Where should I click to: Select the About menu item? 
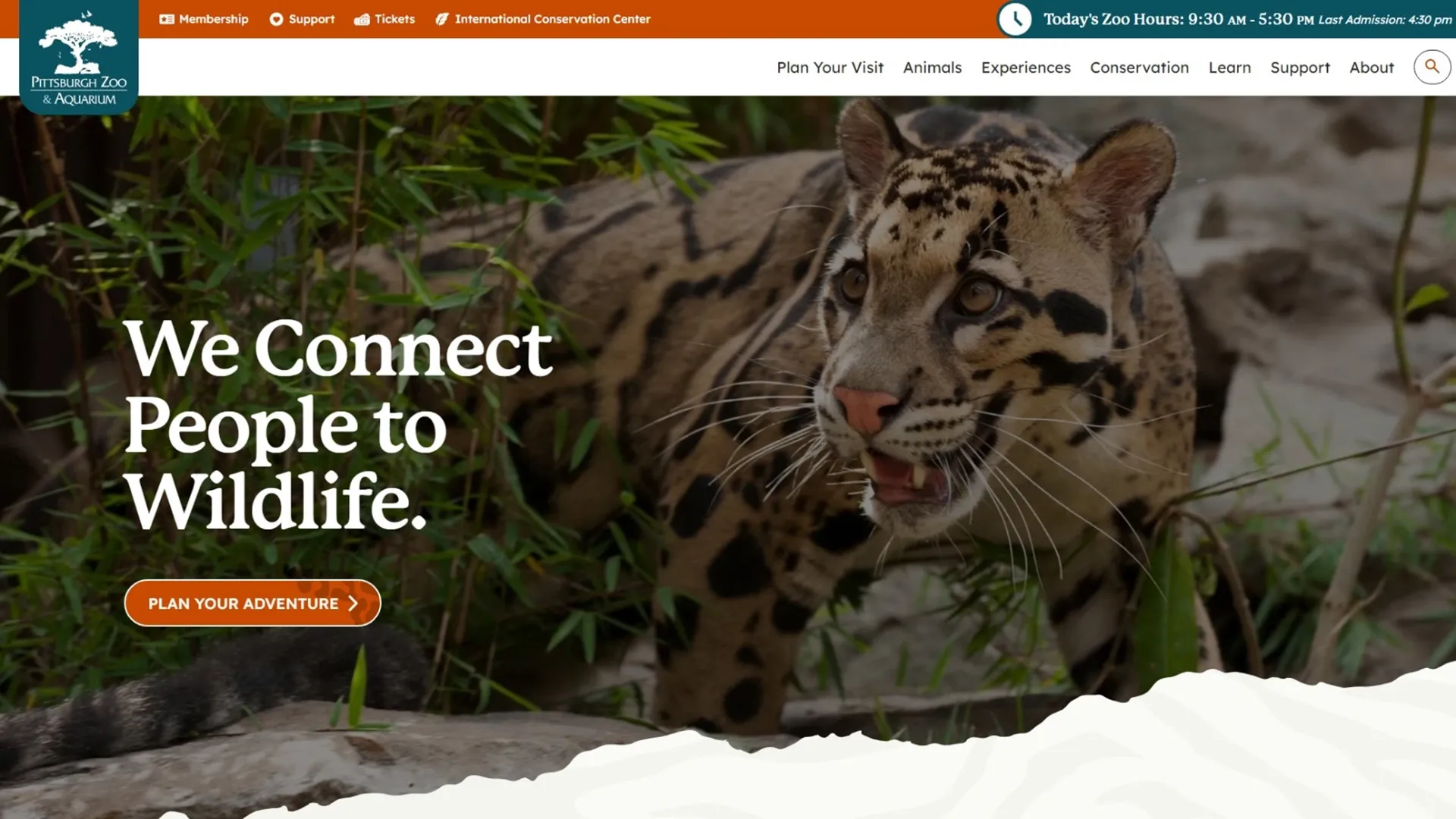point(1372,67)
